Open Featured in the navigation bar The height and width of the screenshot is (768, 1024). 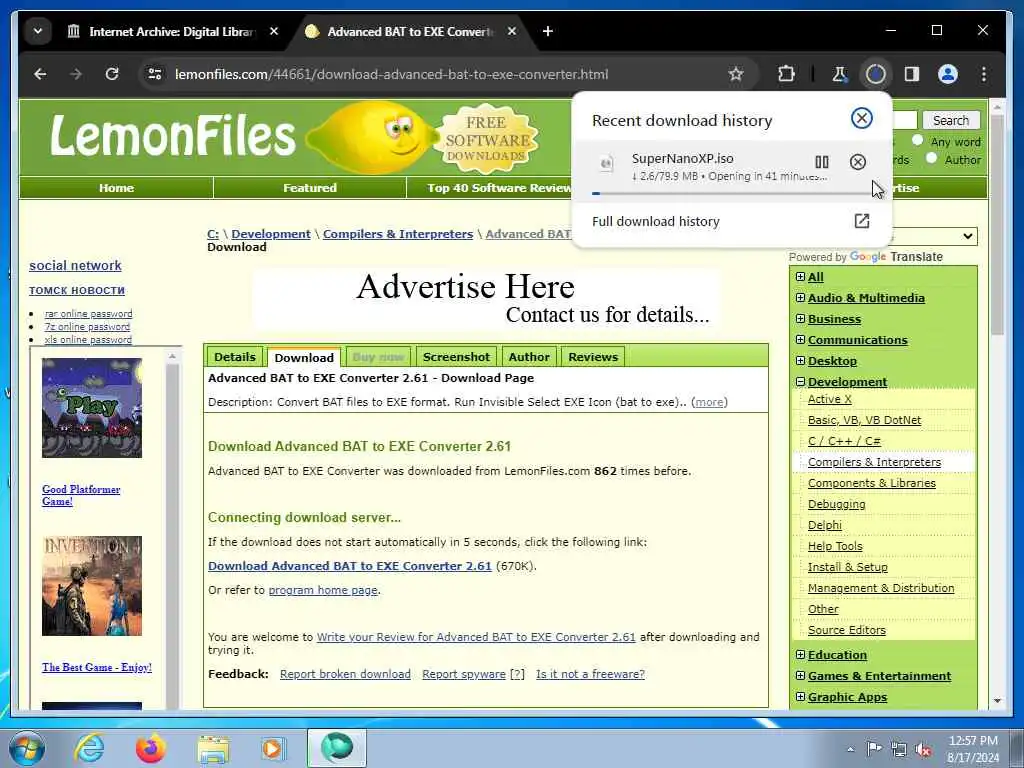(x=310, y=188)
